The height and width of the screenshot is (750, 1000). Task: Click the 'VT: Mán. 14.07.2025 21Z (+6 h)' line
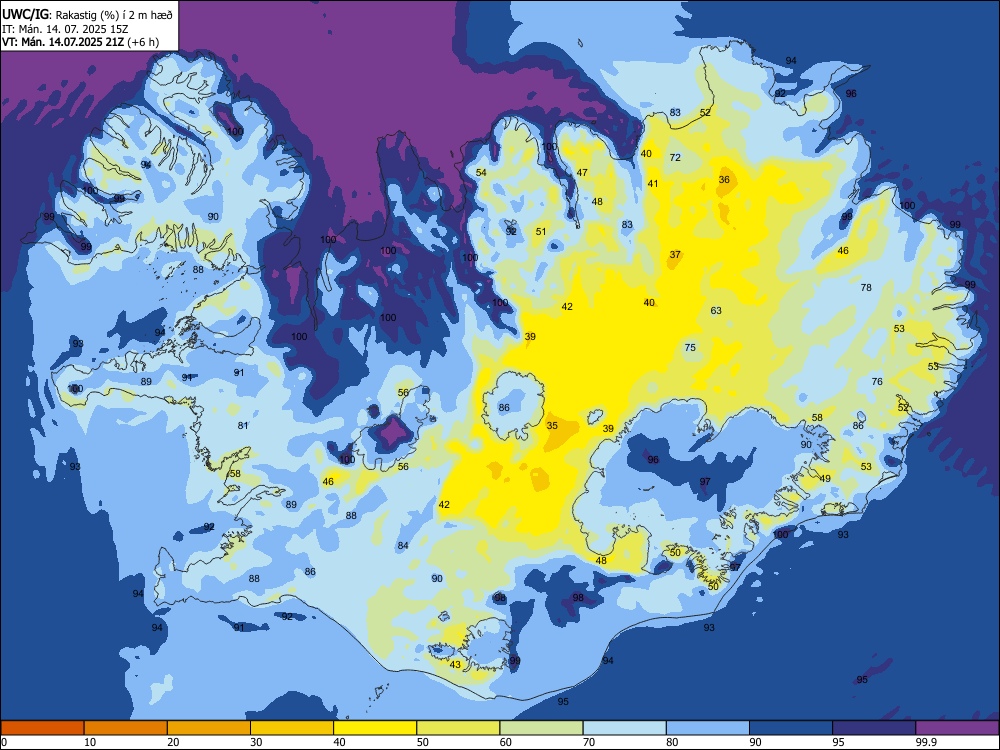pos(80,42)
